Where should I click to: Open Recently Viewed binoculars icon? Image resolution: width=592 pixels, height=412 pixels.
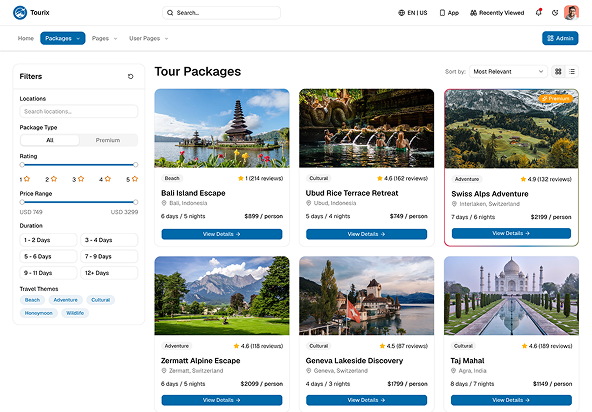pos(473,13)
